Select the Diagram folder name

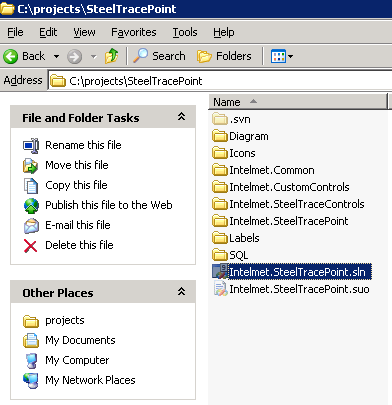(x=249, y=136)
